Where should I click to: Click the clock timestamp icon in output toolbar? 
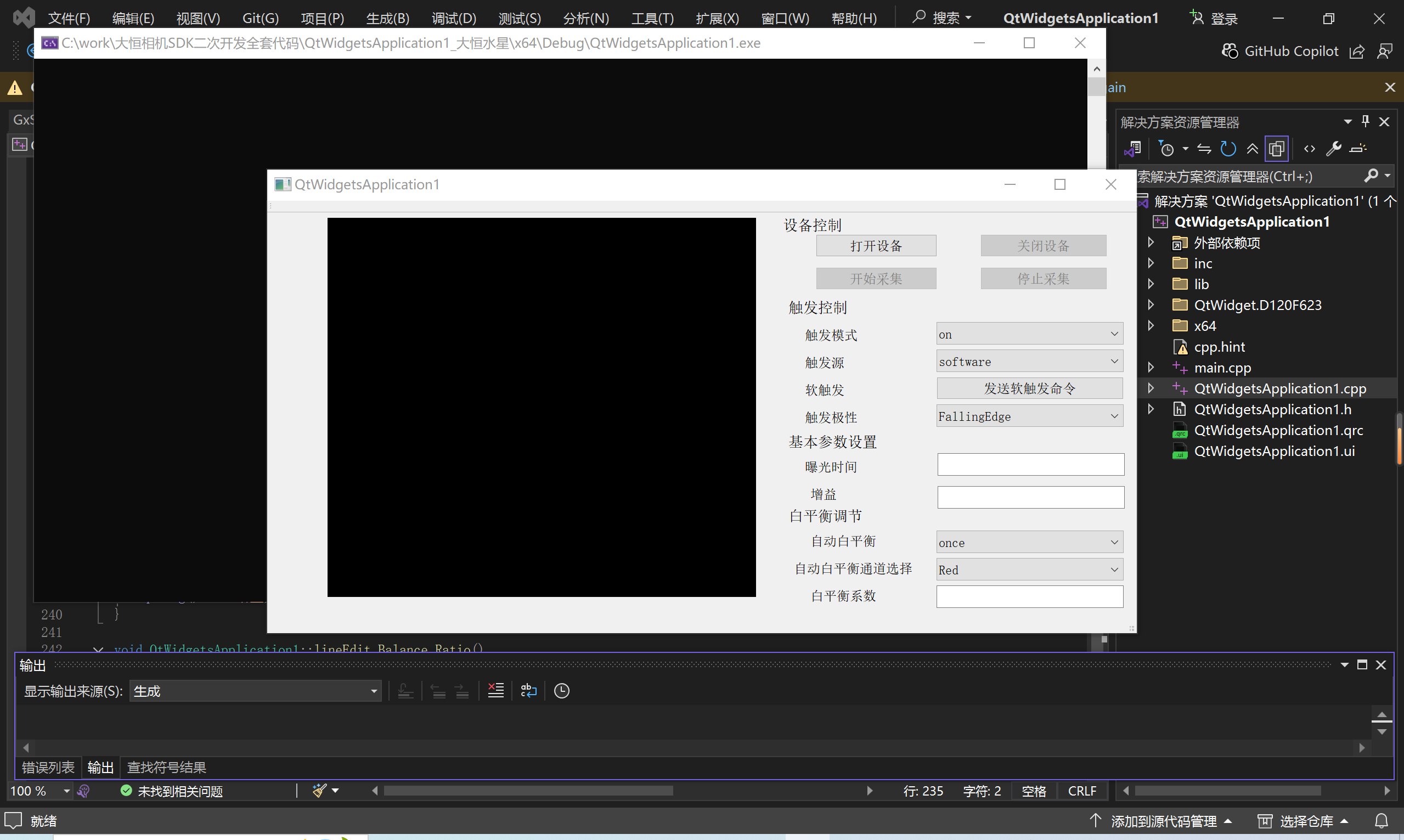coord(561,691)
